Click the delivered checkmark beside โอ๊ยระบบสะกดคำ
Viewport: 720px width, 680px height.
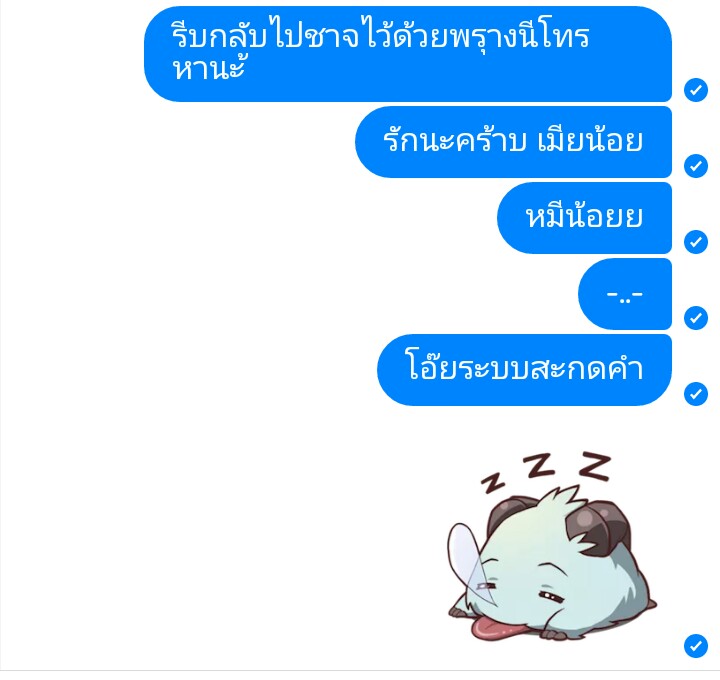click(x=696, y=393)
